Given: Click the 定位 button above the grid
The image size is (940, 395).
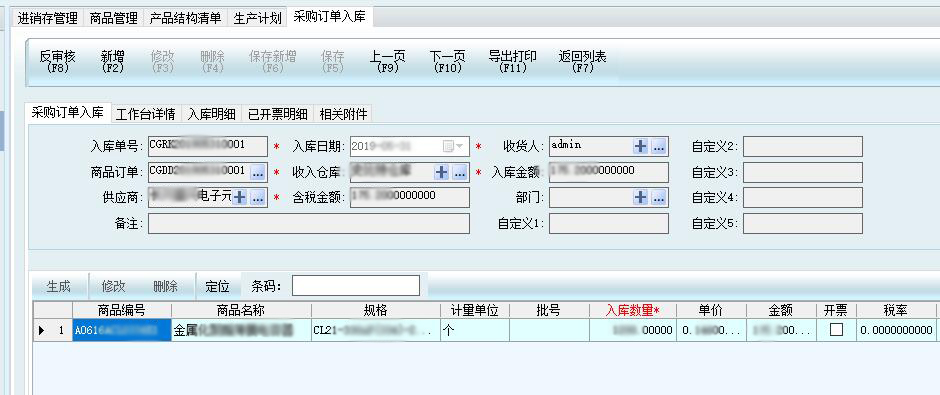Looking at the screenshot, I should pos(218,287).
